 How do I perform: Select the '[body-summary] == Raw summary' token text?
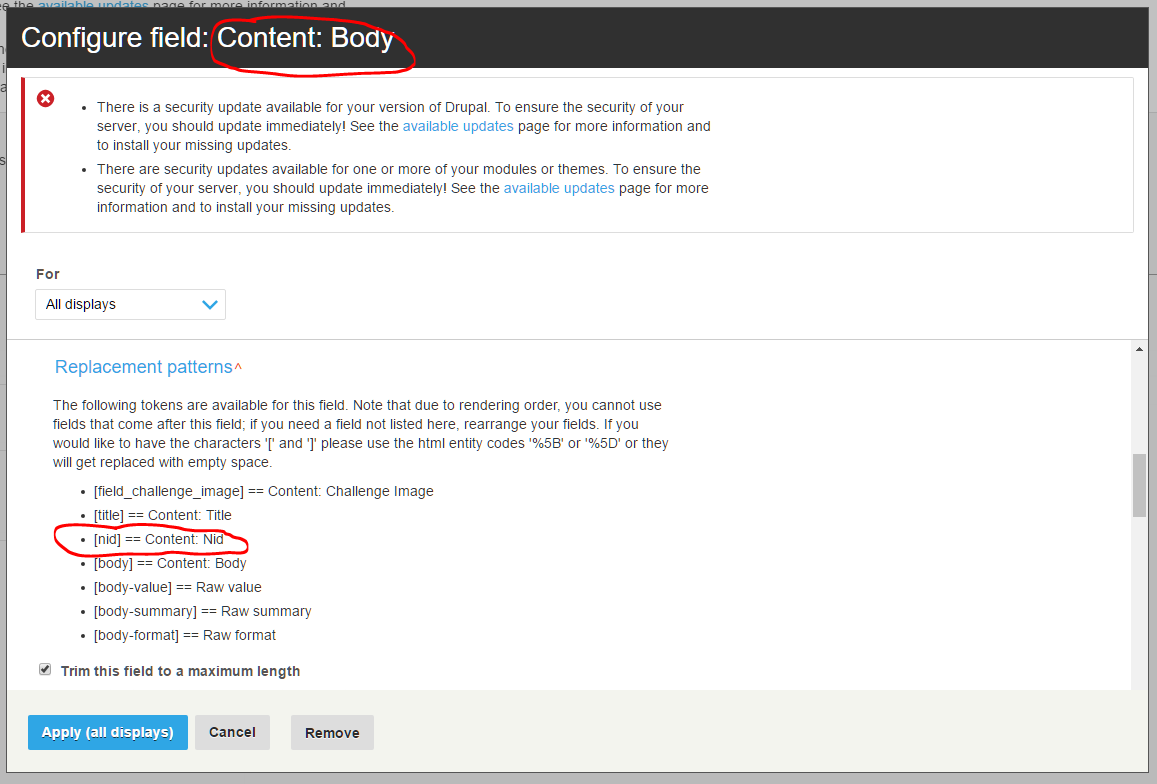(x=202, y=611)
